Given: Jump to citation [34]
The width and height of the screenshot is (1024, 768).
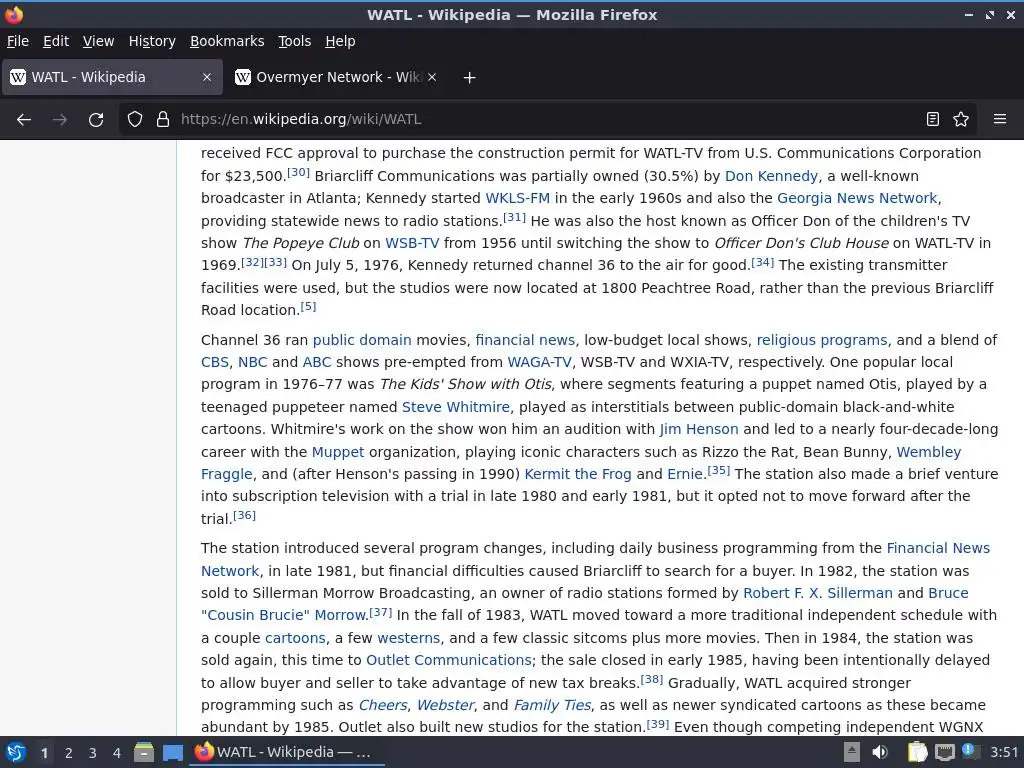Looking at the screenshot, I should (x=763, y=262).
